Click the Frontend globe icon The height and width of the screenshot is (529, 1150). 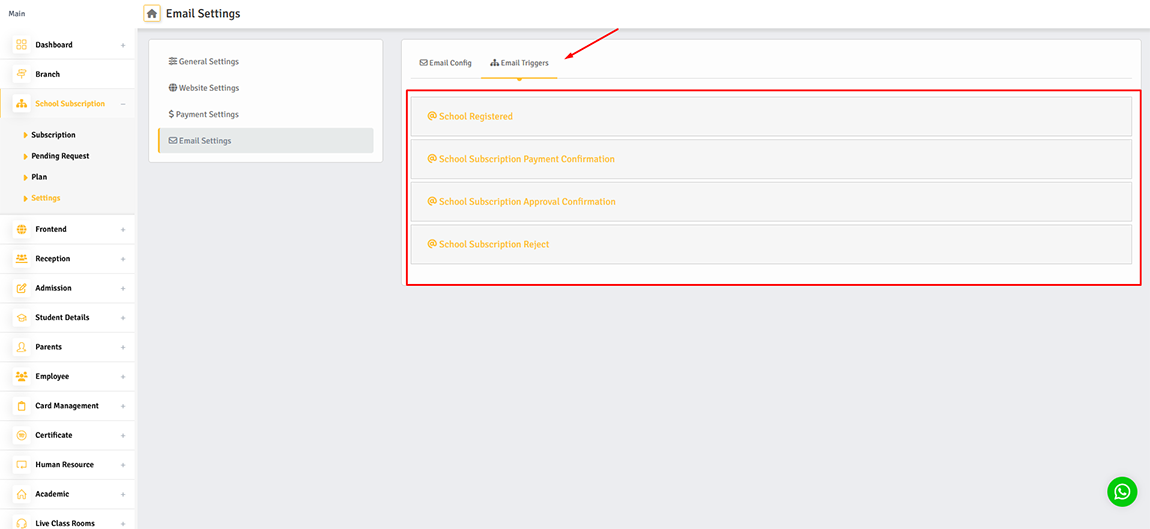click(21, 230)
